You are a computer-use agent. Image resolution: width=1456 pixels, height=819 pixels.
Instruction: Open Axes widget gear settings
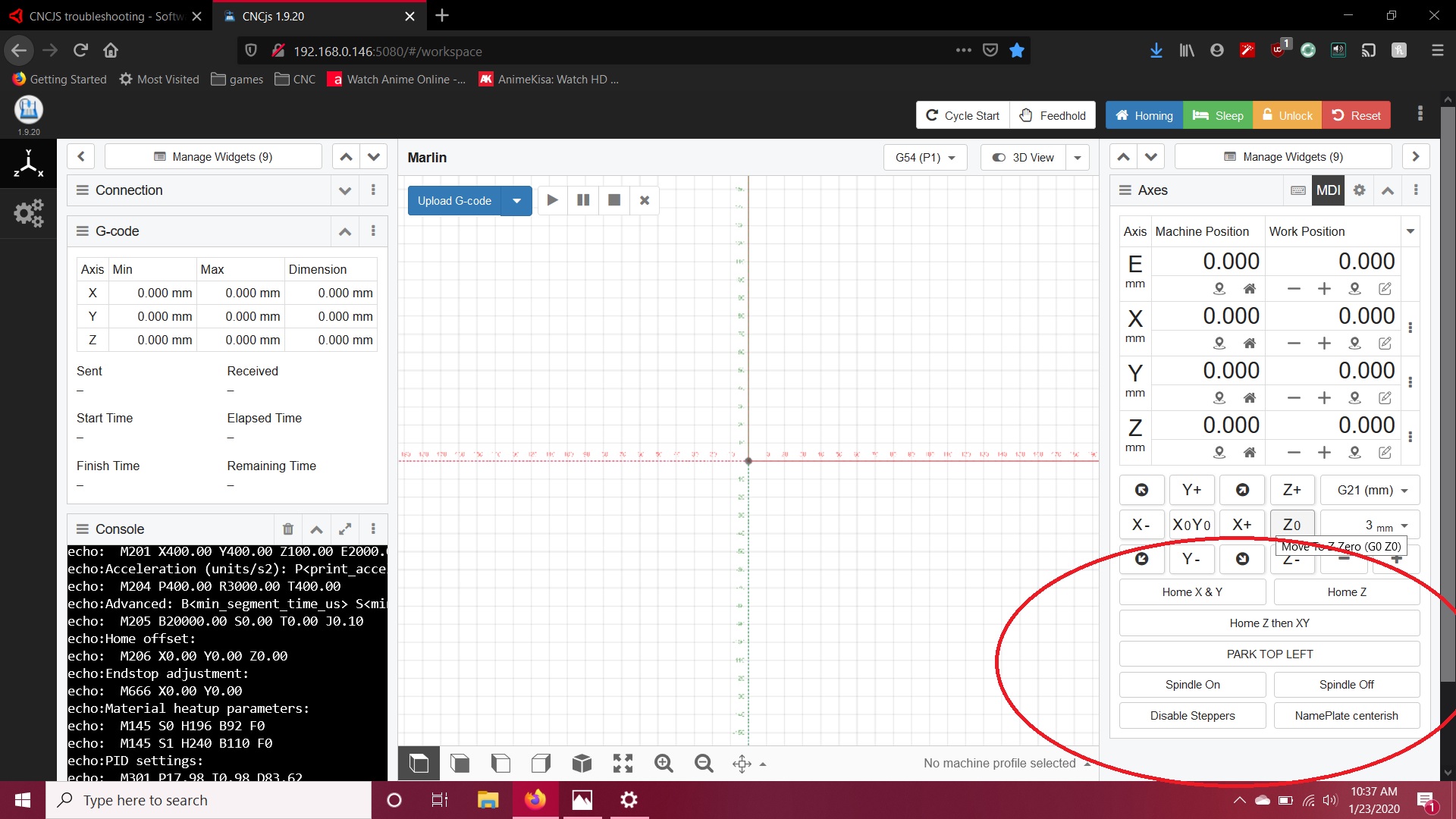coord(1359,190)
